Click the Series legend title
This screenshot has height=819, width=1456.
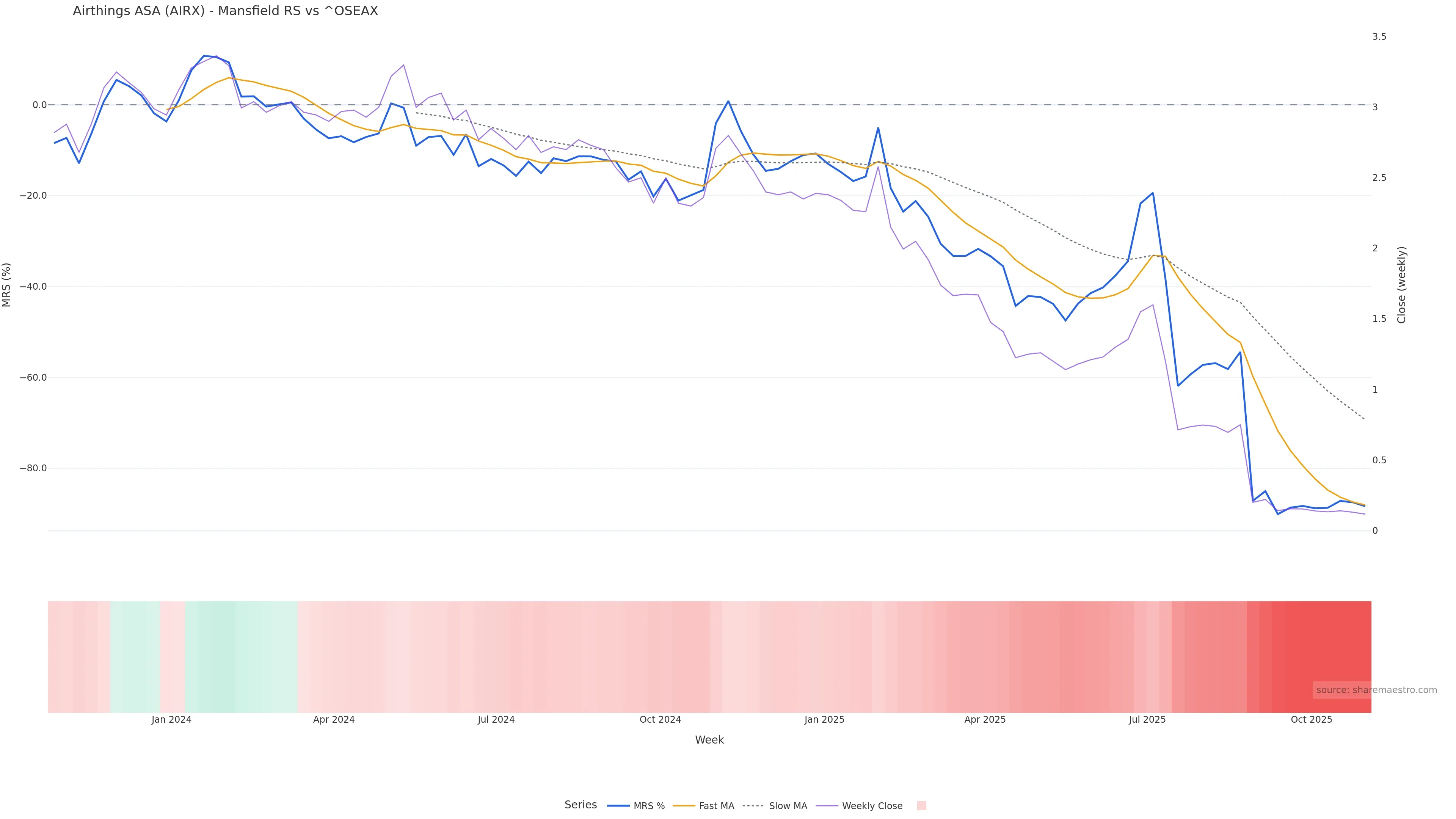(581, 805)
